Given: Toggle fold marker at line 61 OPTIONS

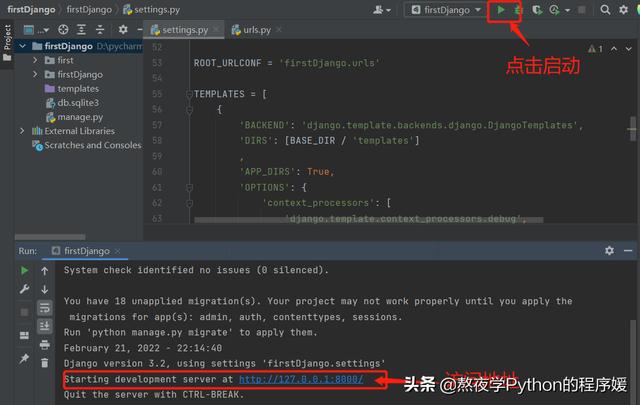Looking at the screenshot, I should pyautogui.click(x=189, y=188).
